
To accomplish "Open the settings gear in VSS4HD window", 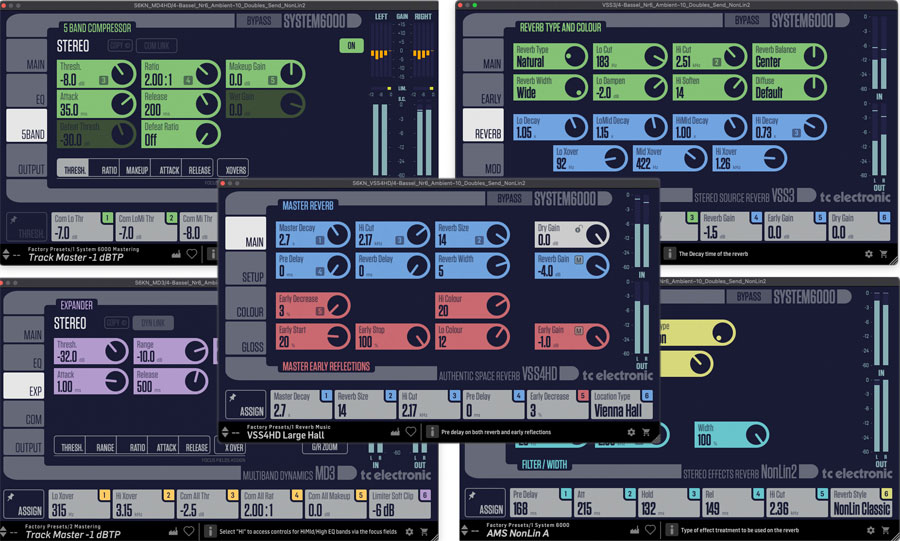I will click(x=631, y=432).
